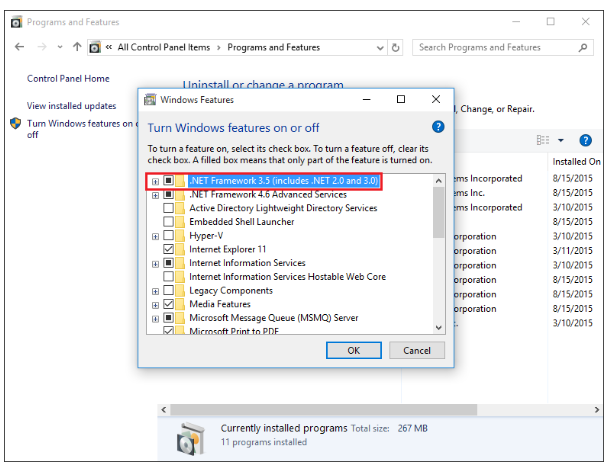The height and width of the screenshot is (467, 611).
Task: Open View installed updates link
Action: (x=71, y=106)
